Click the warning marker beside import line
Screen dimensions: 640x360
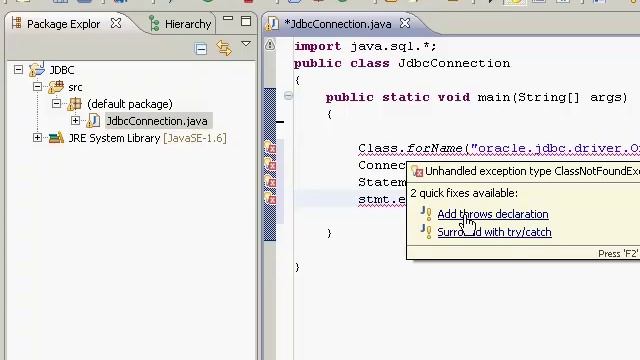point(270,44)
